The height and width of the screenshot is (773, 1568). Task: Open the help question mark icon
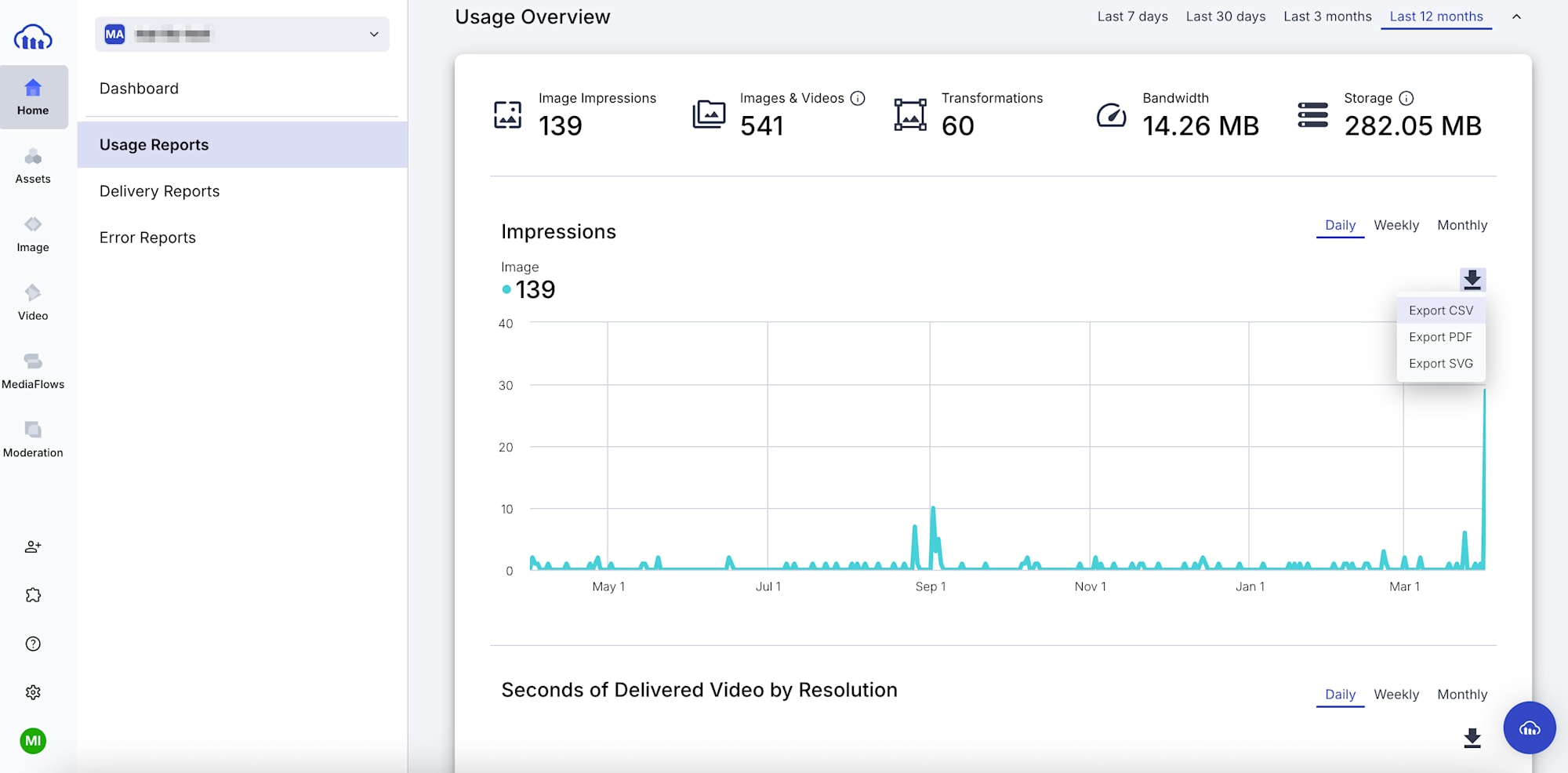[33, 644]
